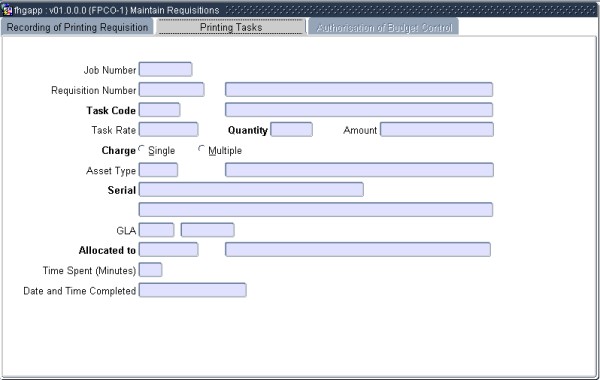Click the Requisition Number code field
The width and height of the screenshot is (600, 380).
pyautogui.click(x=171, y=90)
